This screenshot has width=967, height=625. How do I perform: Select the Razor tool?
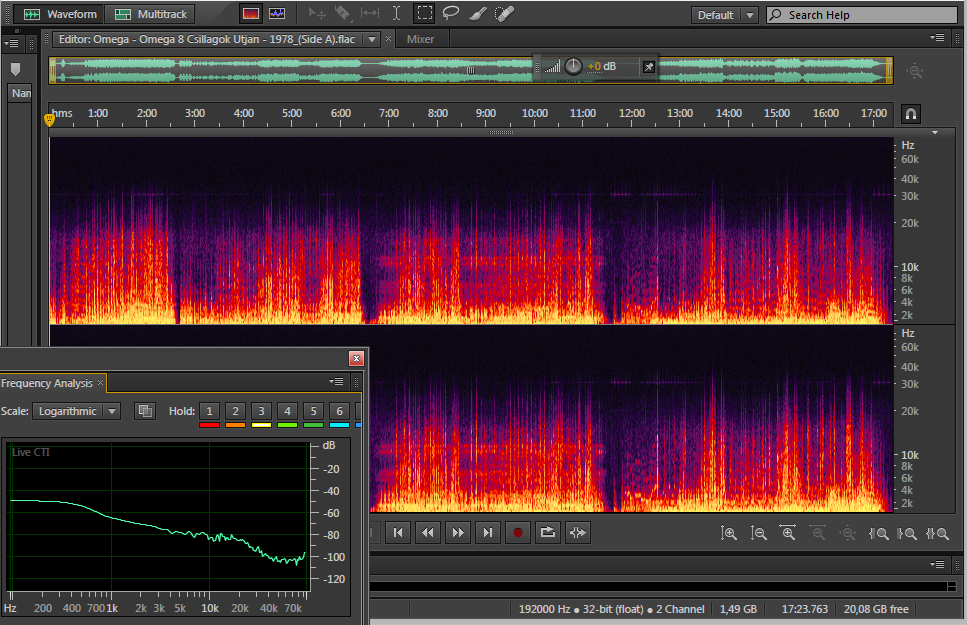click(342, 14)
